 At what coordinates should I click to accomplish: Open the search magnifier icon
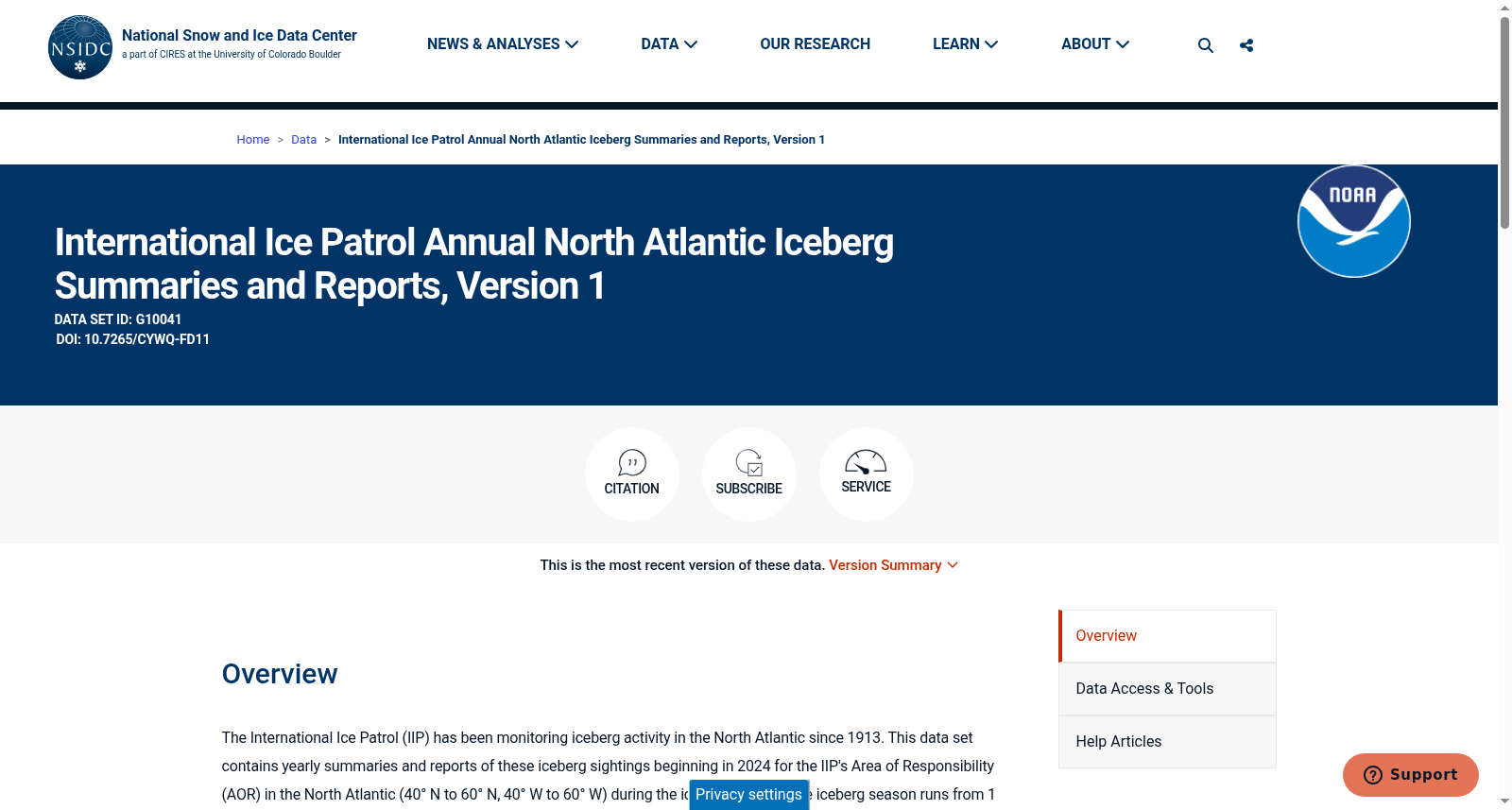(x=1205, y=45)
